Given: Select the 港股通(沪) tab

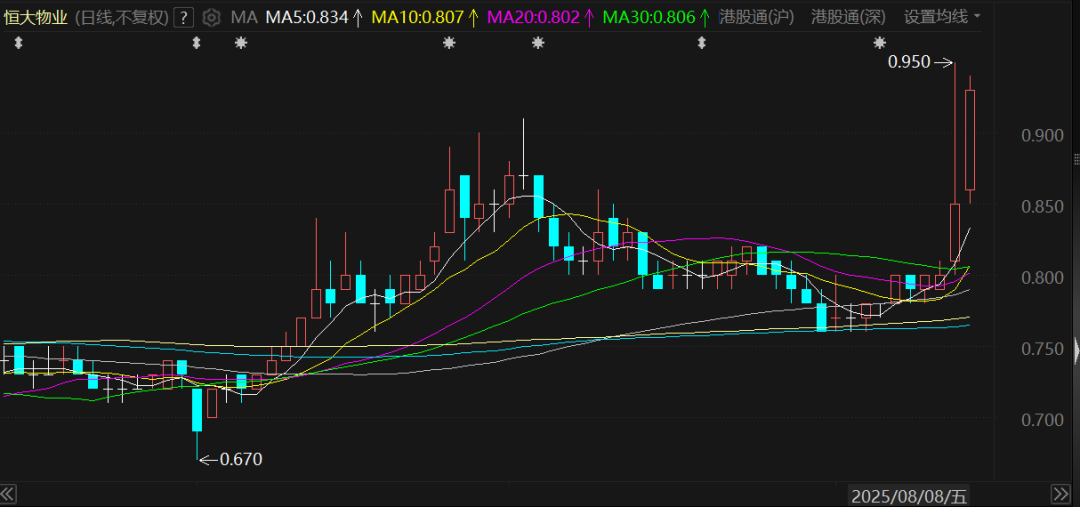Looking at the screenshot, I should (x=758, y=17).
